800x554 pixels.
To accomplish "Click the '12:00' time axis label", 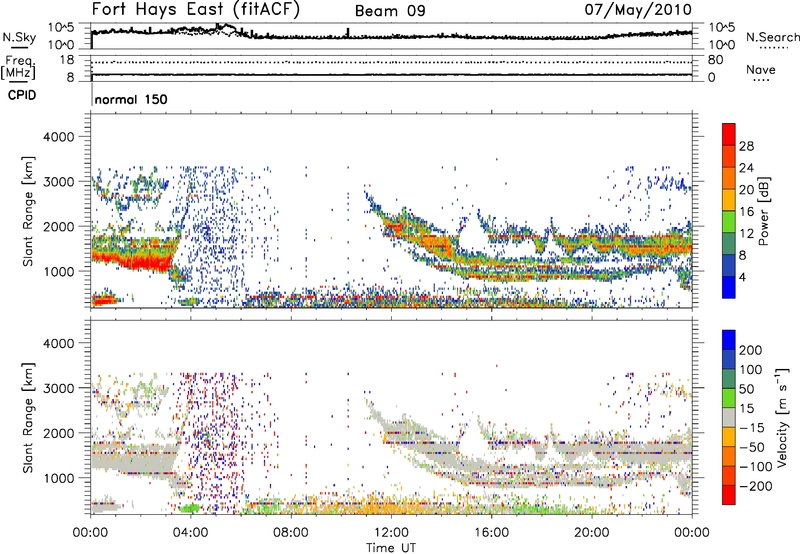I will [392, 533].
